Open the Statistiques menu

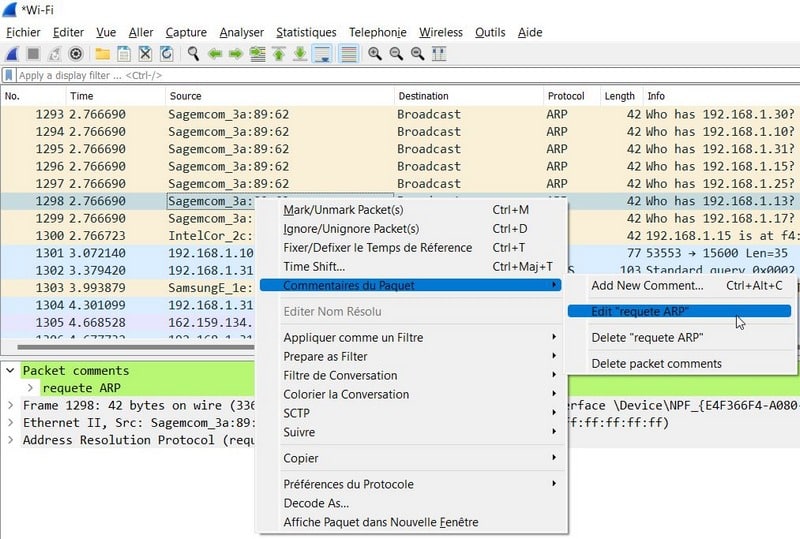click(306, 32)
